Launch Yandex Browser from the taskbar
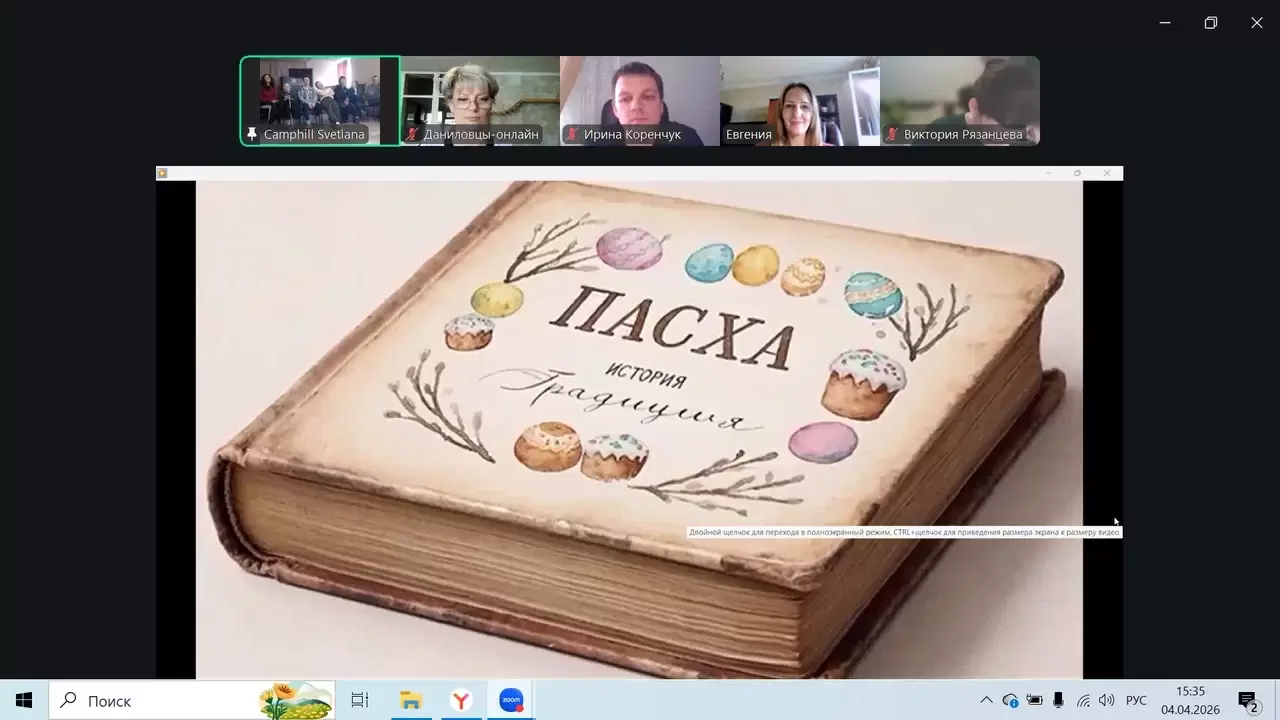The width and height of the screenshot is (1280, 720). (461, 700)
